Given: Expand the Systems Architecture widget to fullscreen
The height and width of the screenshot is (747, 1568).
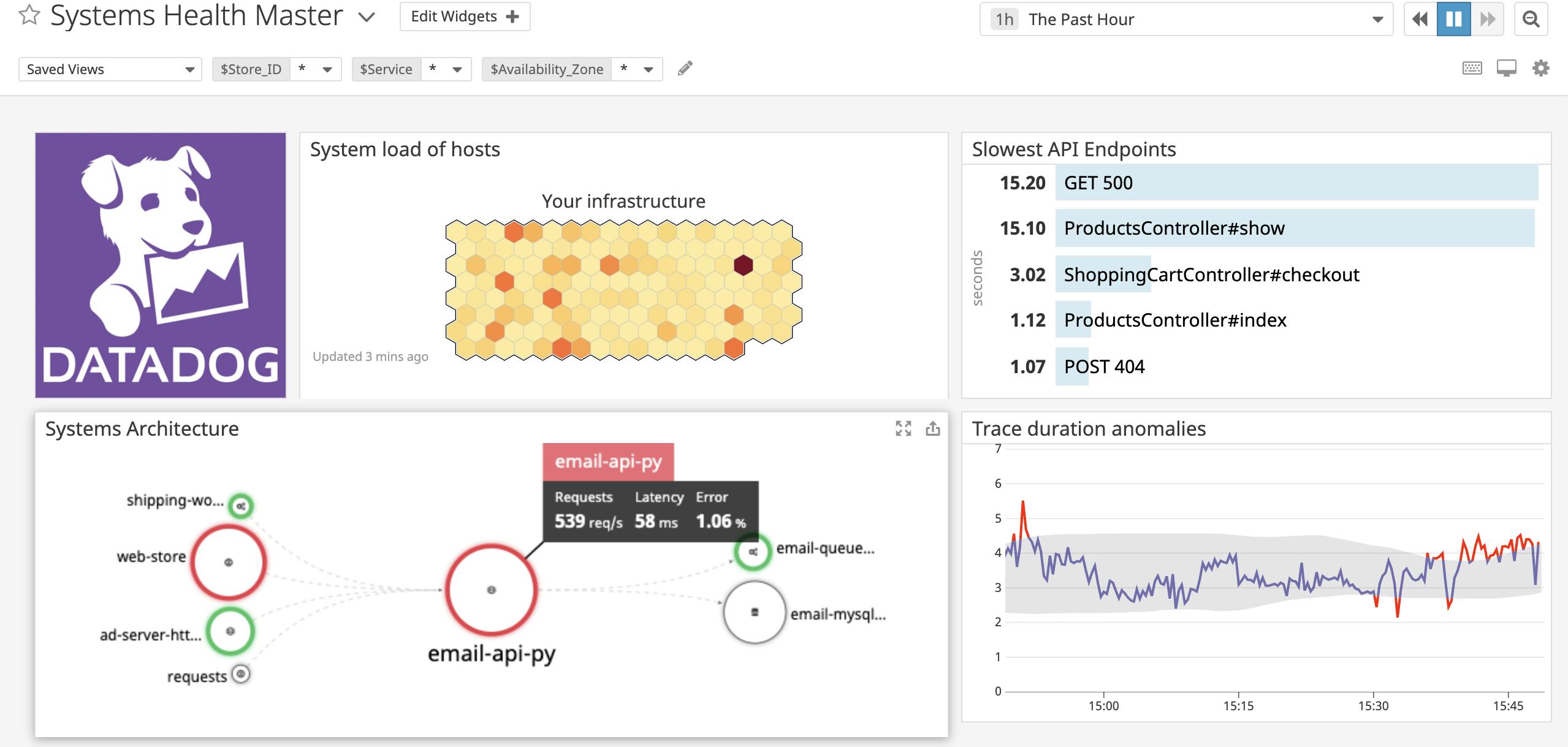Looking at the screenshot, I should point(902,429).
